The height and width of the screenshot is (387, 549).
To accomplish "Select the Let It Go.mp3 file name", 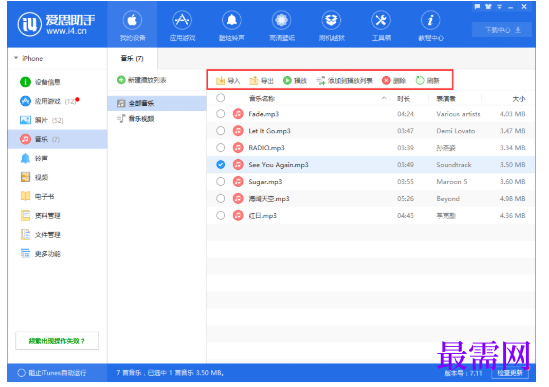I will (269, 131).
